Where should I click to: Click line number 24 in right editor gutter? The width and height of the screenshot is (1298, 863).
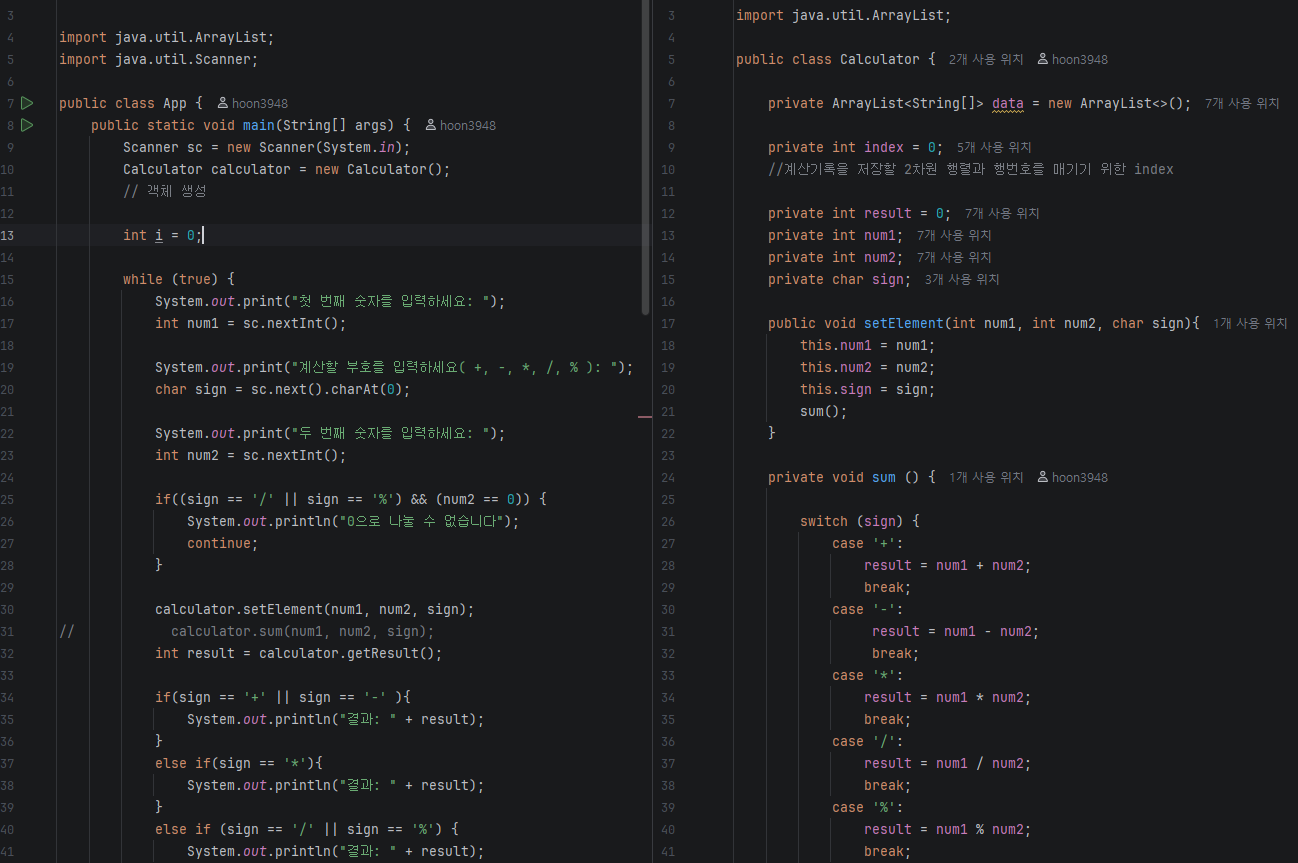tap(669, 478)
